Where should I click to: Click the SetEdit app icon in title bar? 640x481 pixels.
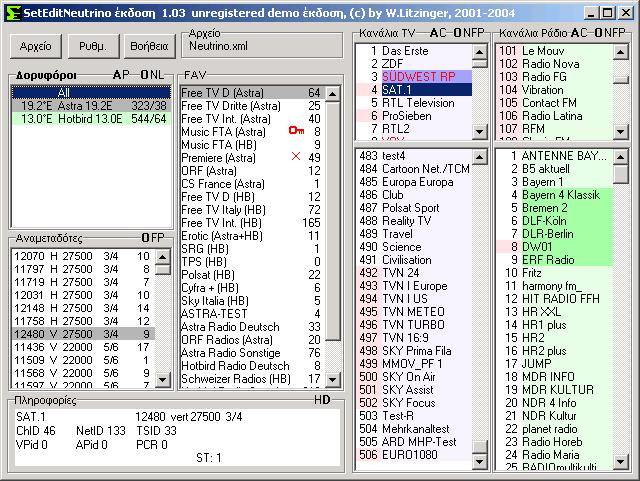pos(13,13)
